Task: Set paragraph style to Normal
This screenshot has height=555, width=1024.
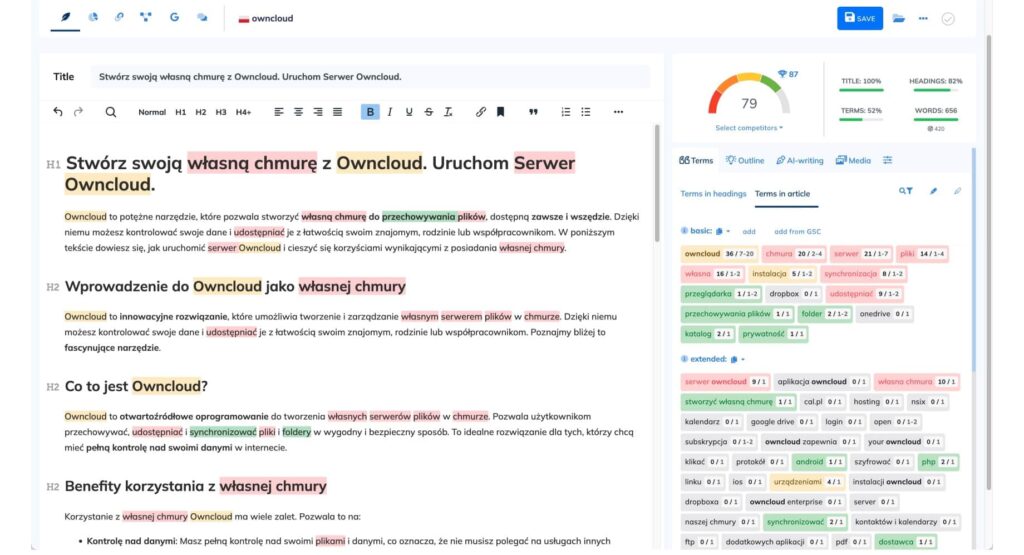Action: [152, 112]
